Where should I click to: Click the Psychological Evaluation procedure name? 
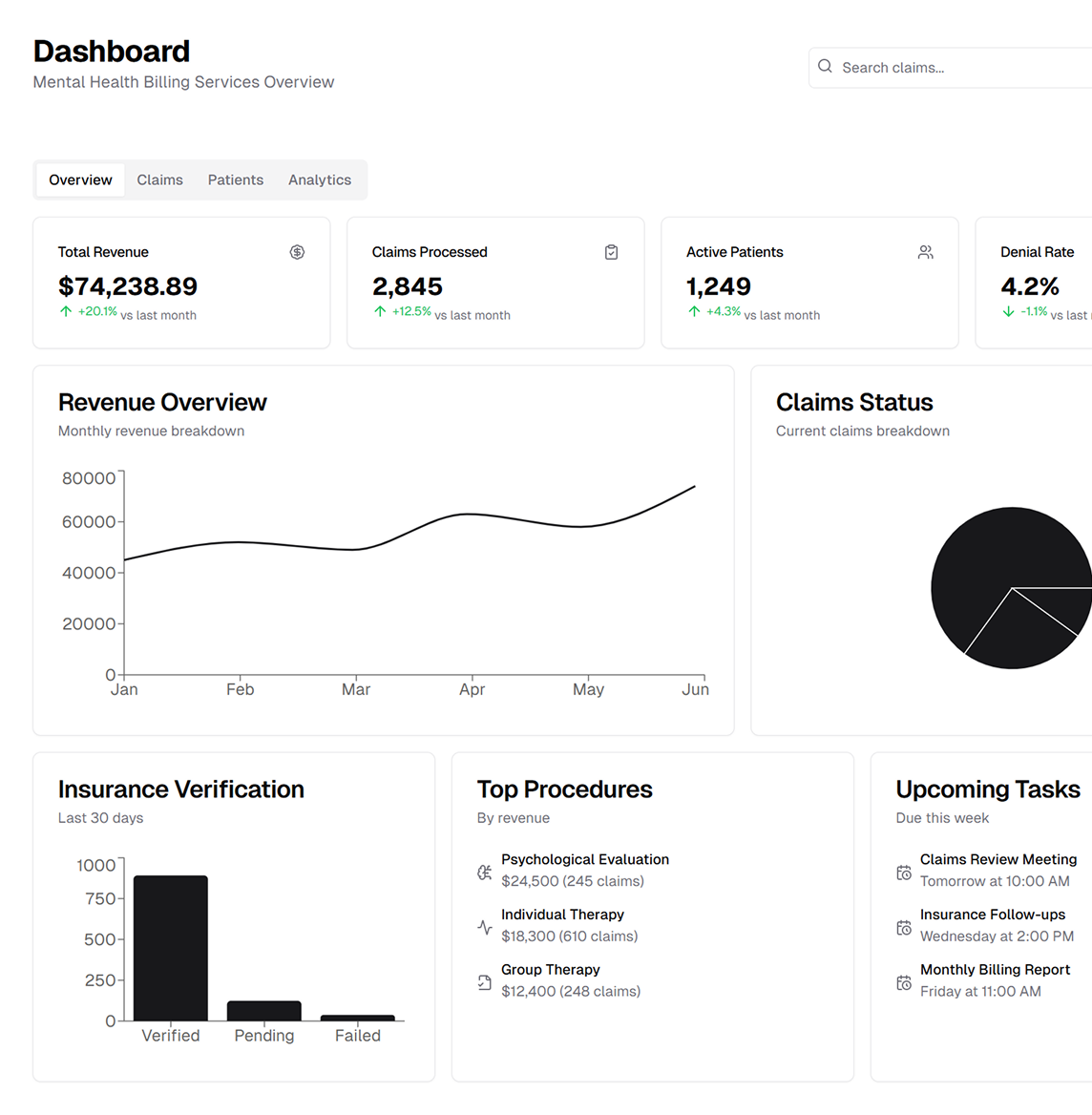point(585,859)
